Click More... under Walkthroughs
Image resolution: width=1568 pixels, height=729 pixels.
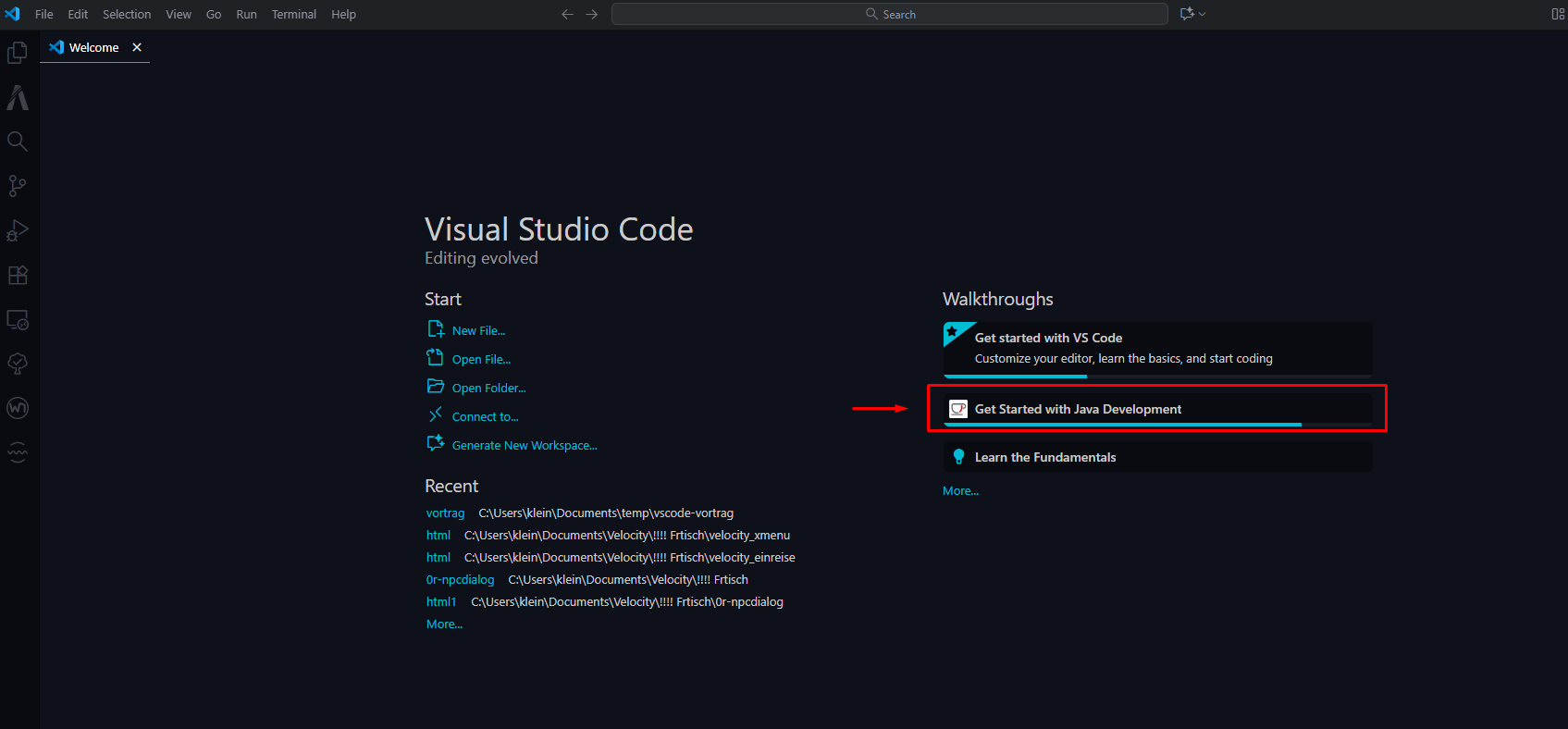click(960, 491)
